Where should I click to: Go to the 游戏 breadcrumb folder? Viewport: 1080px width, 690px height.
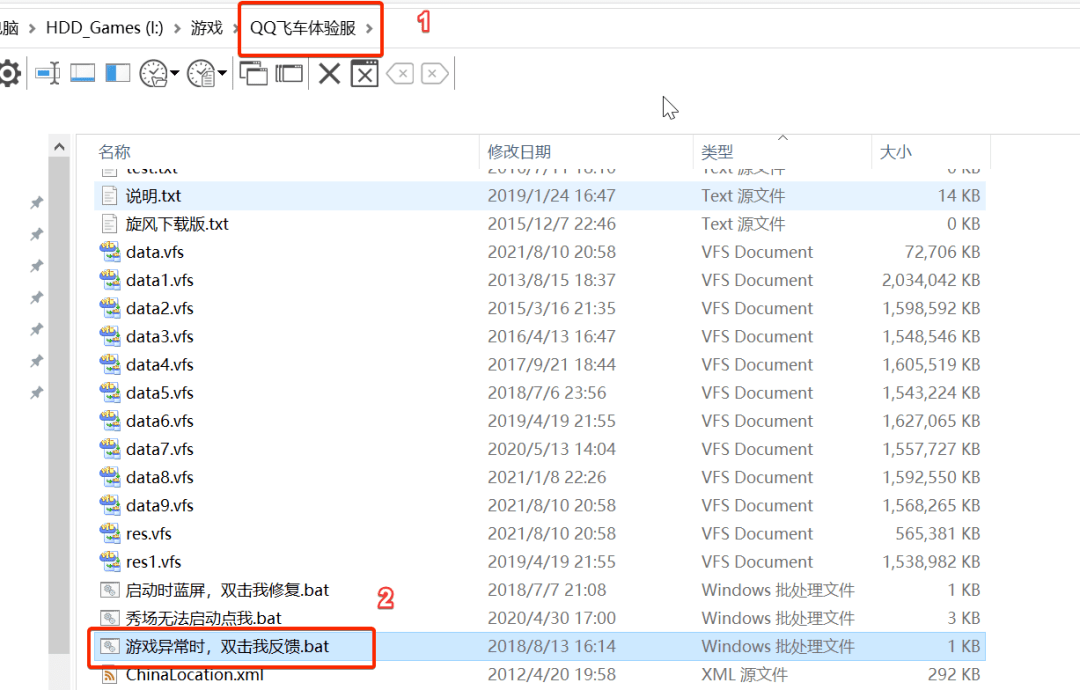point(207,28)
